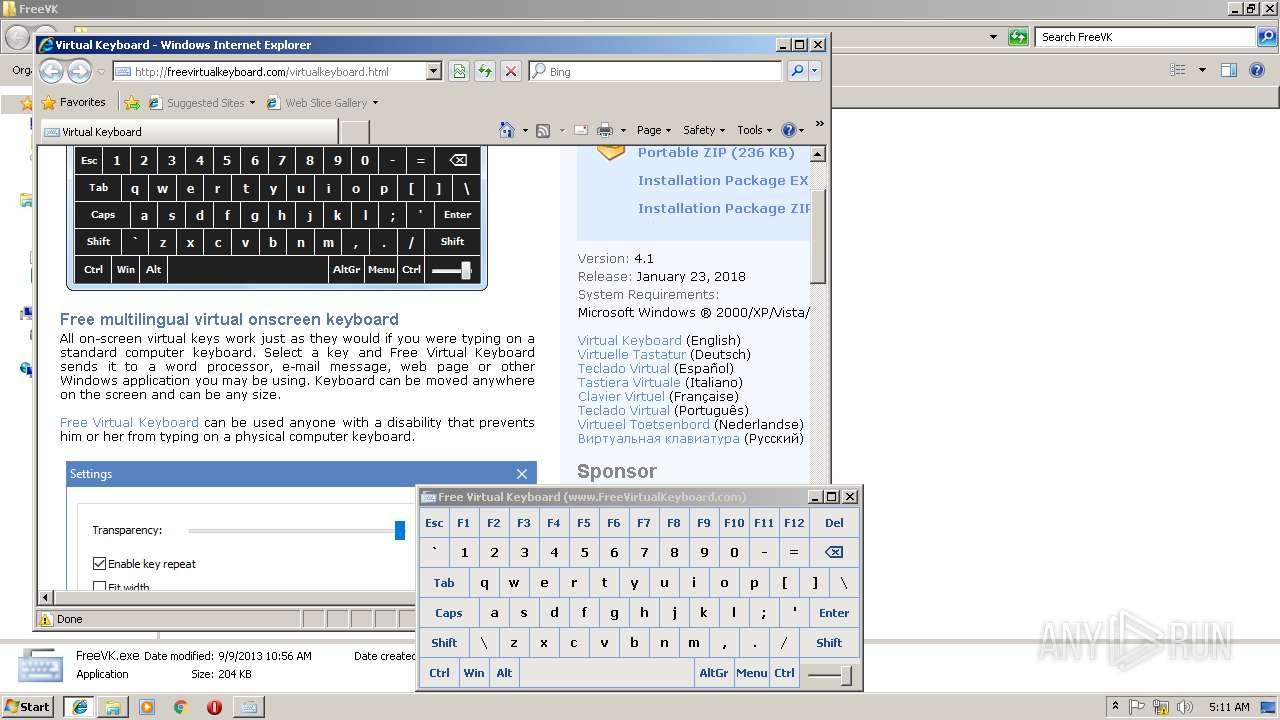Click Free Virtual Keyboard link in paragraph
This screenshot has height=720, width=1280.
tap(129, 422)
